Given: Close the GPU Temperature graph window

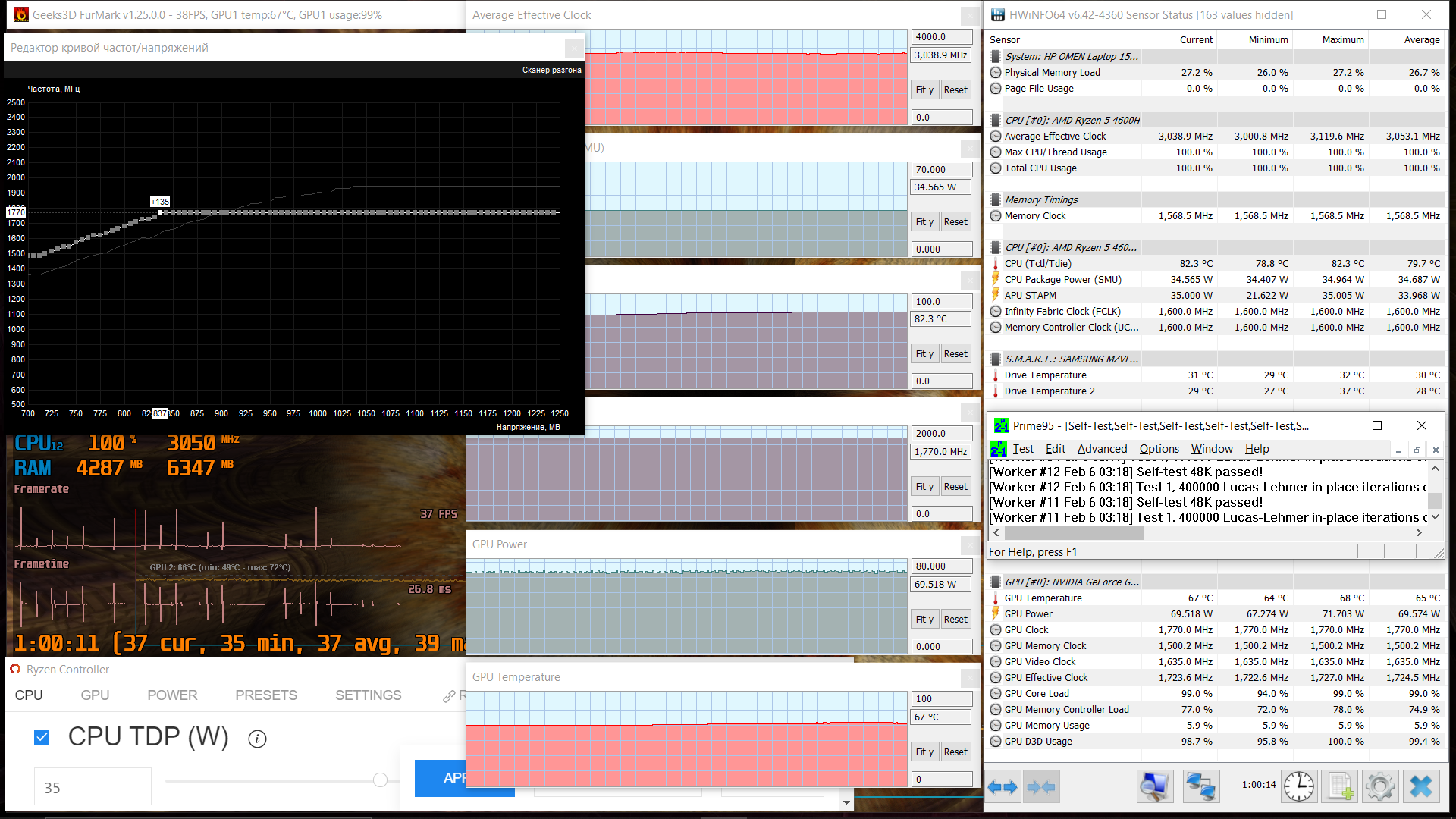Looking at the screenshot, I should pyautogui.click(x=970, y=677).
